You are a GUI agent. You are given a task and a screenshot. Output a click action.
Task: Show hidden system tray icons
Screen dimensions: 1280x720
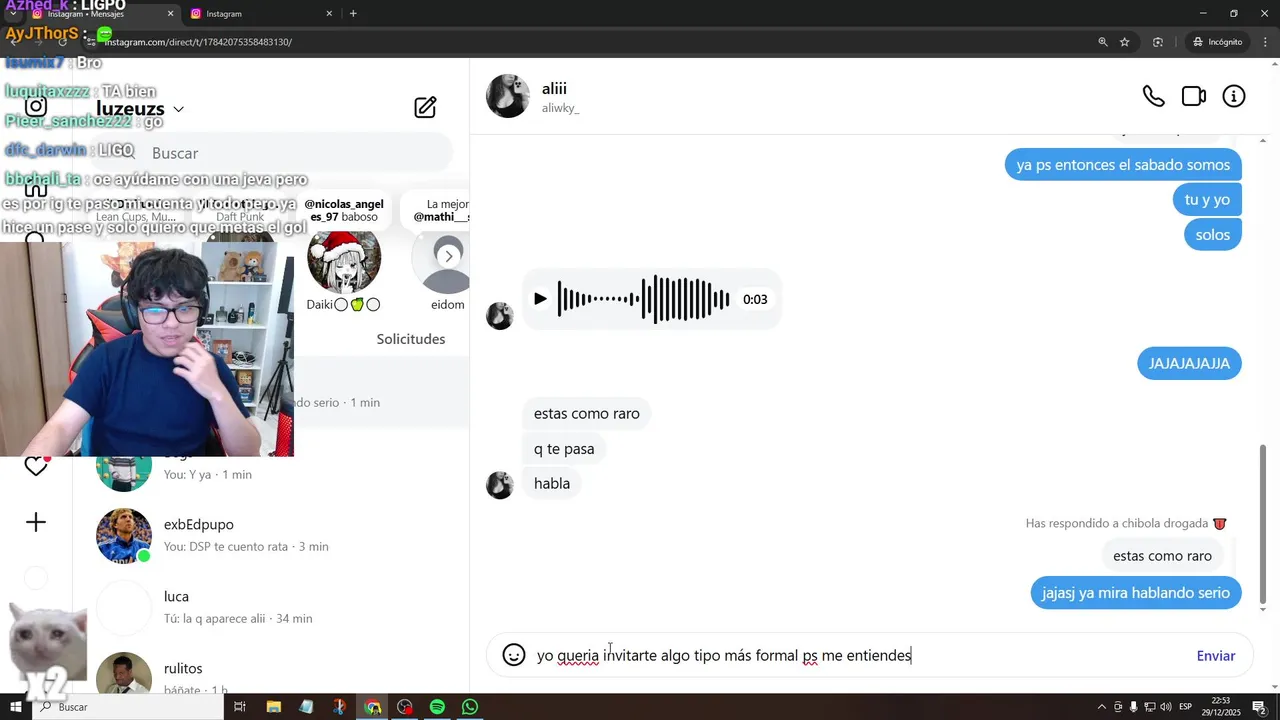[1102, 707]
